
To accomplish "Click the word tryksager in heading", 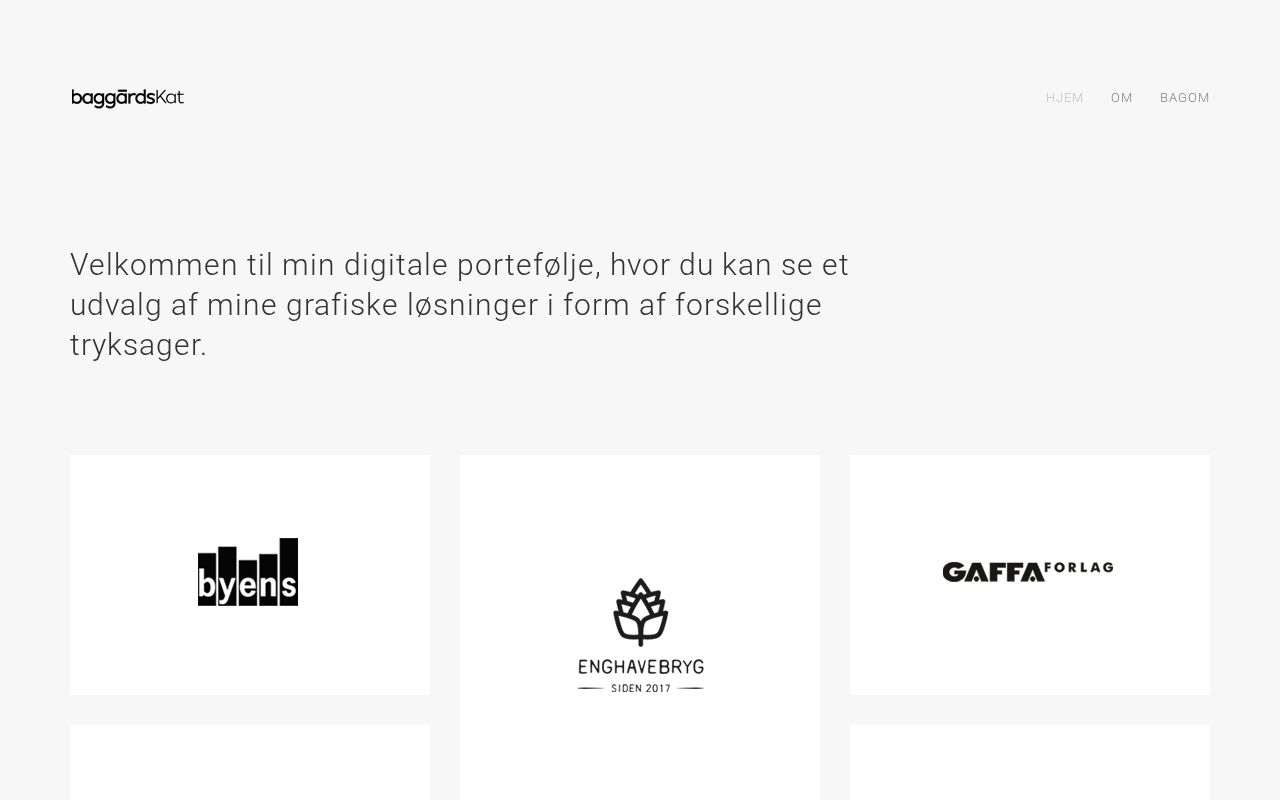I will [x=138, y=346].
